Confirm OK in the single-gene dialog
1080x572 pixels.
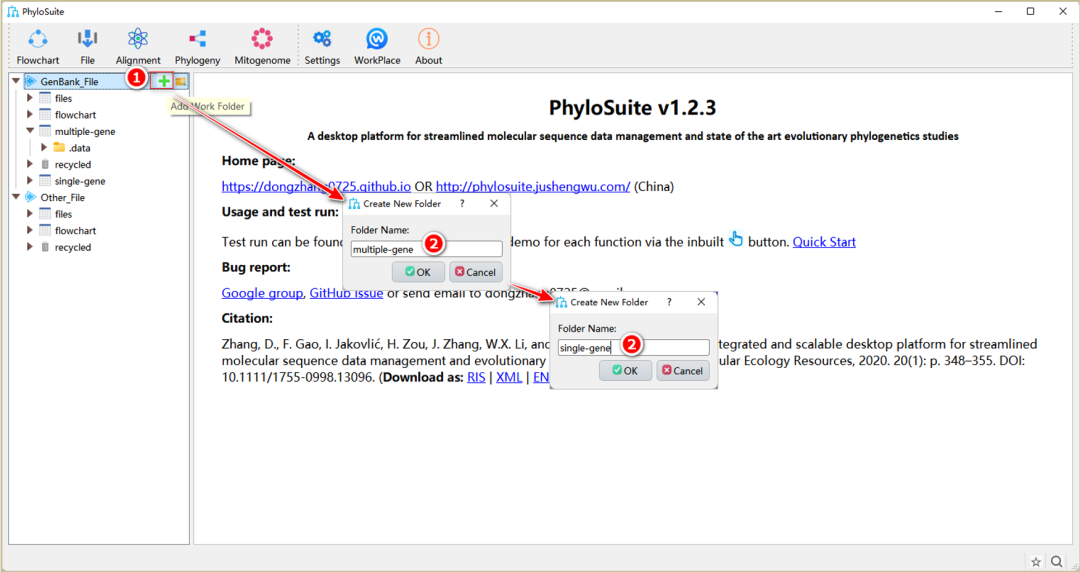625,371
